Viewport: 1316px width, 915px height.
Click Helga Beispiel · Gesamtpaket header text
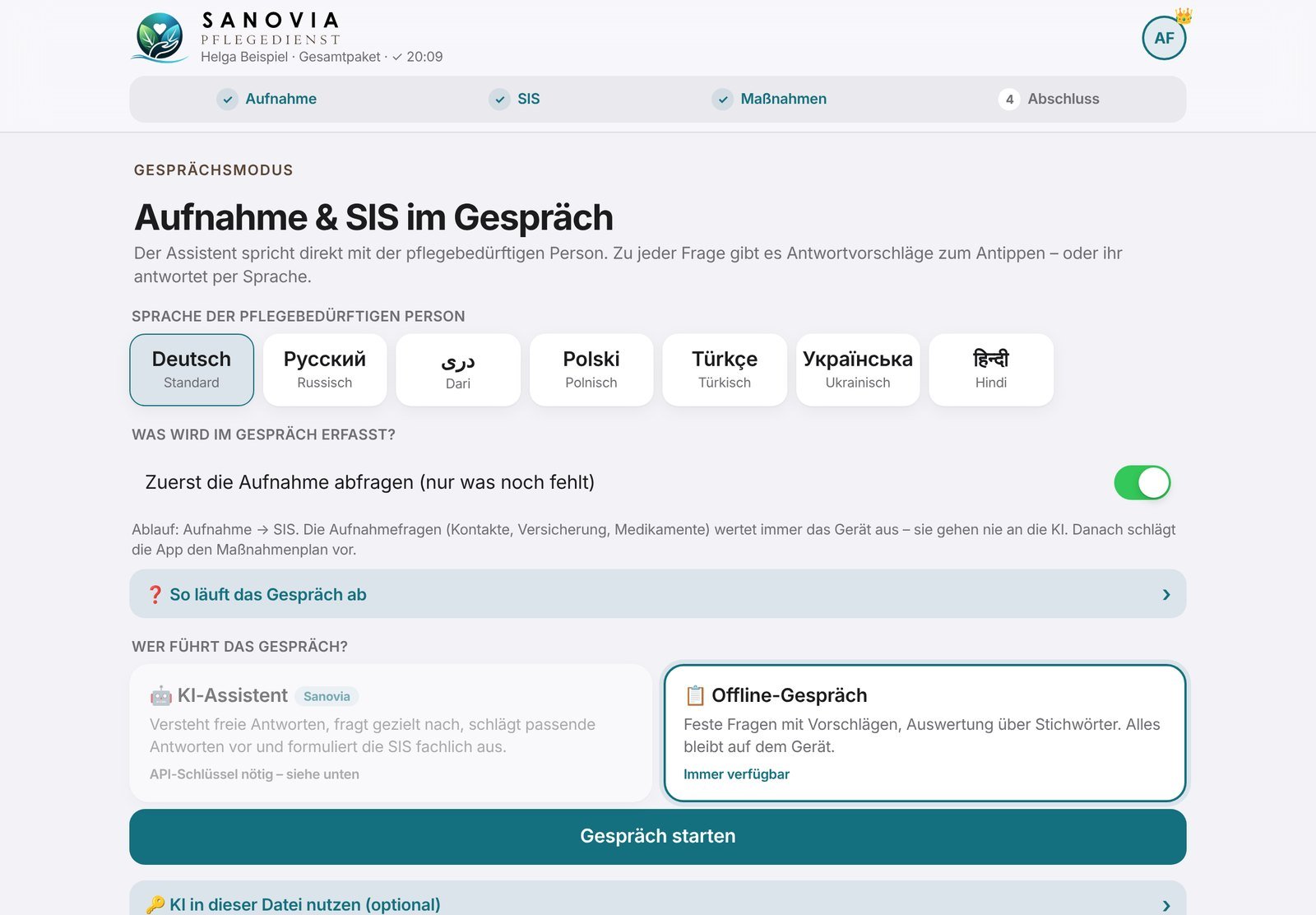coord(290,57)
